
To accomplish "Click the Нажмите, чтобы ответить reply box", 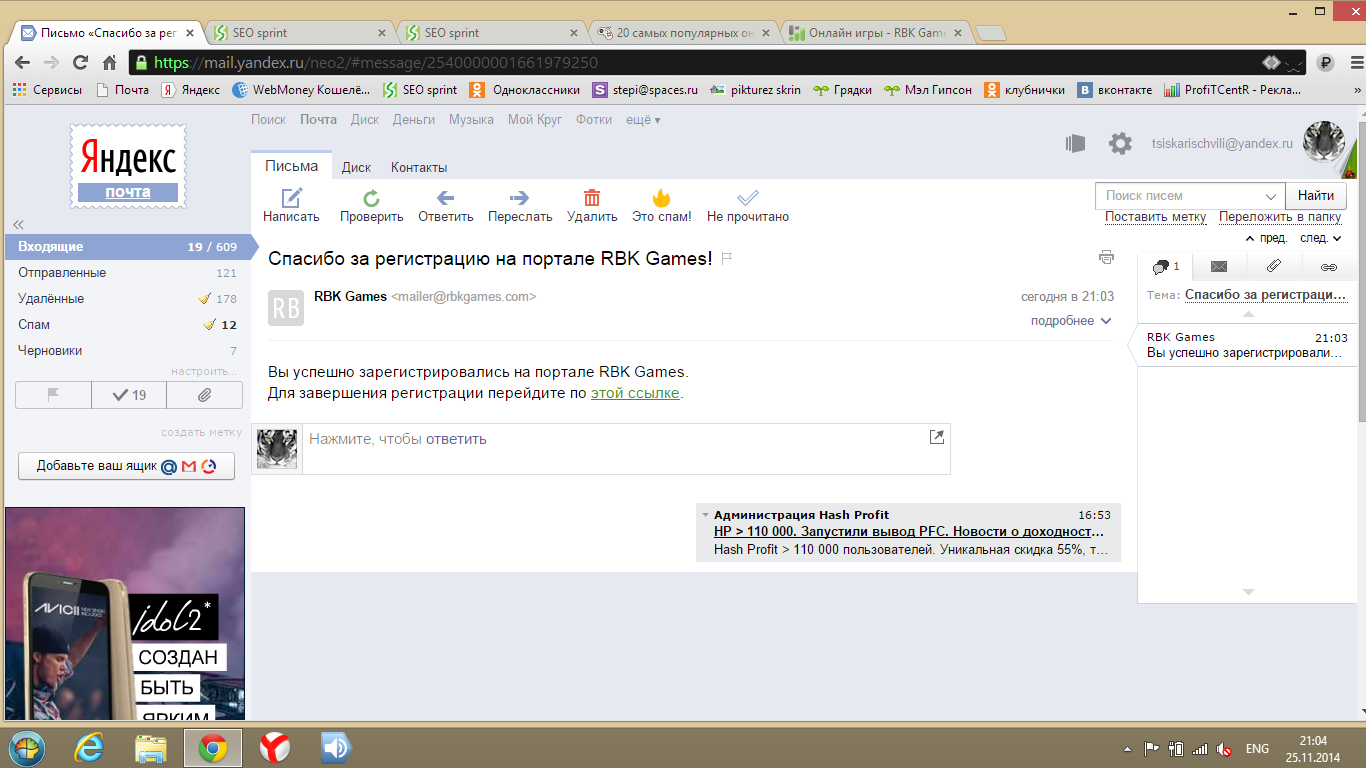I will pyautogui.click(x=626, y=448).
